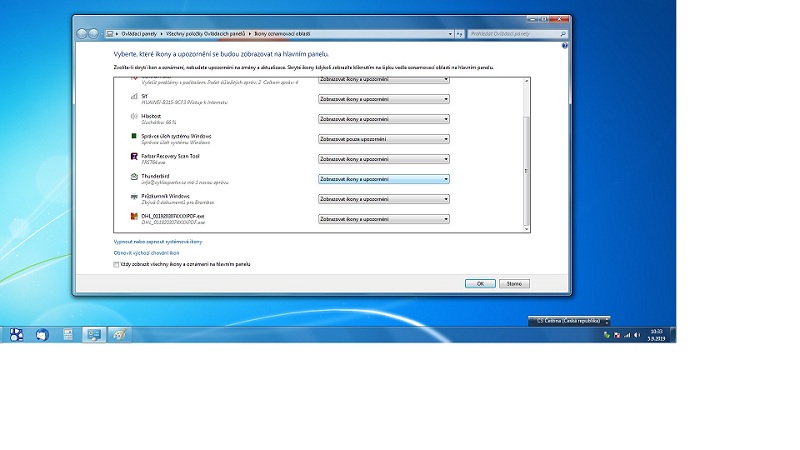Open the Čeština language bar menu
Screen dimensions: 800x450
click(569, 321)
